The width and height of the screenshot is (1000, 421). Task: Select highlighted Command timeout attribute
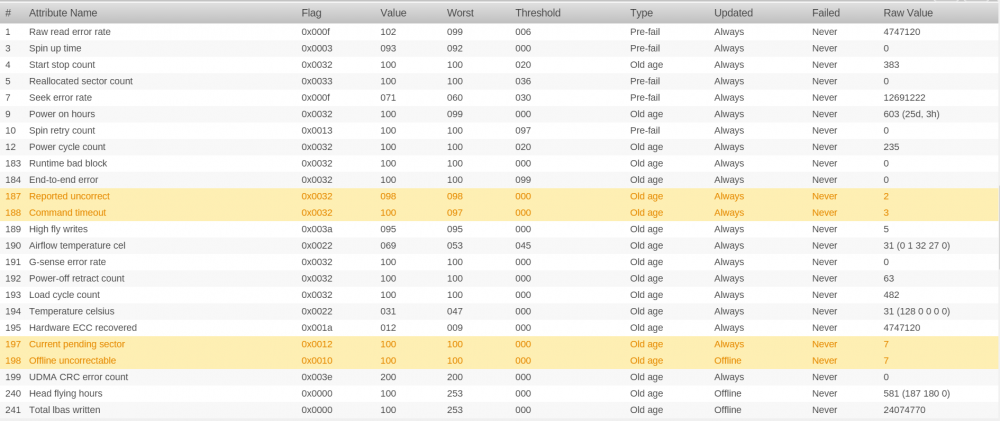[x=500, y=213]
